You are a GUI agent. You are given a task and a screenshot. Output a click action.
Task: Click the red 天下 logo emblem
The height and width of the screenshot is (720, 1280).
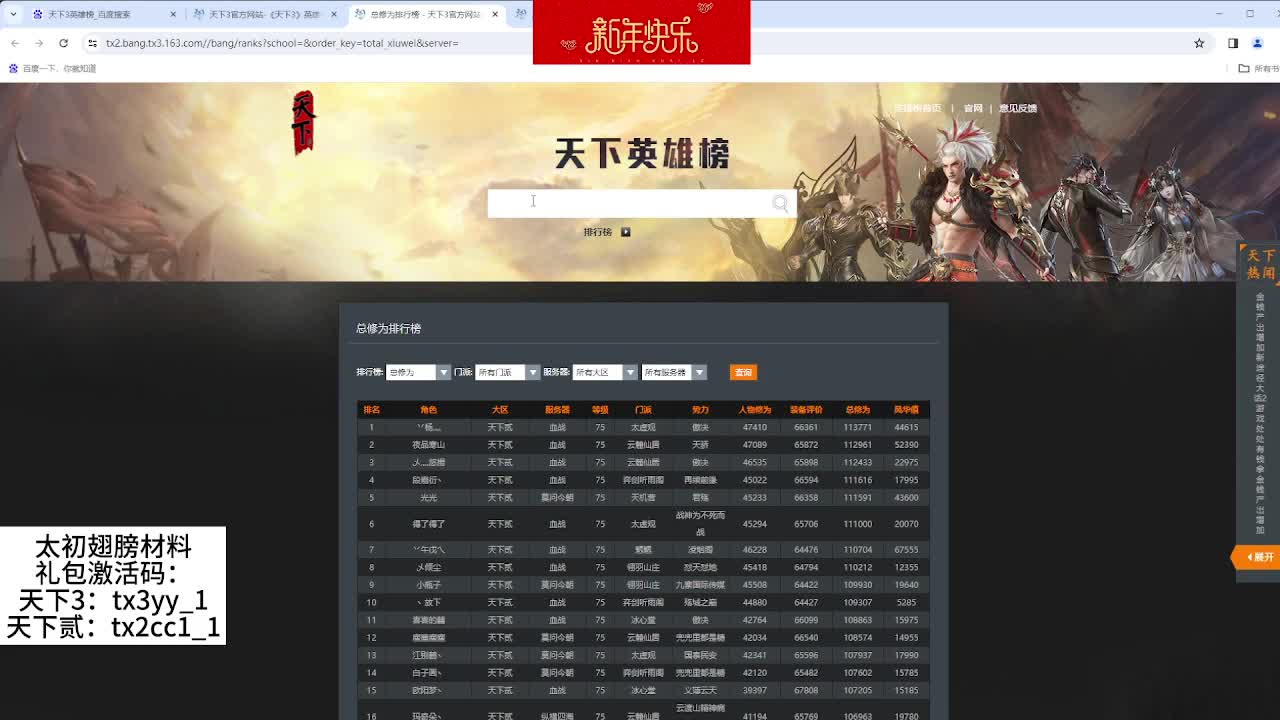(303, 123)
